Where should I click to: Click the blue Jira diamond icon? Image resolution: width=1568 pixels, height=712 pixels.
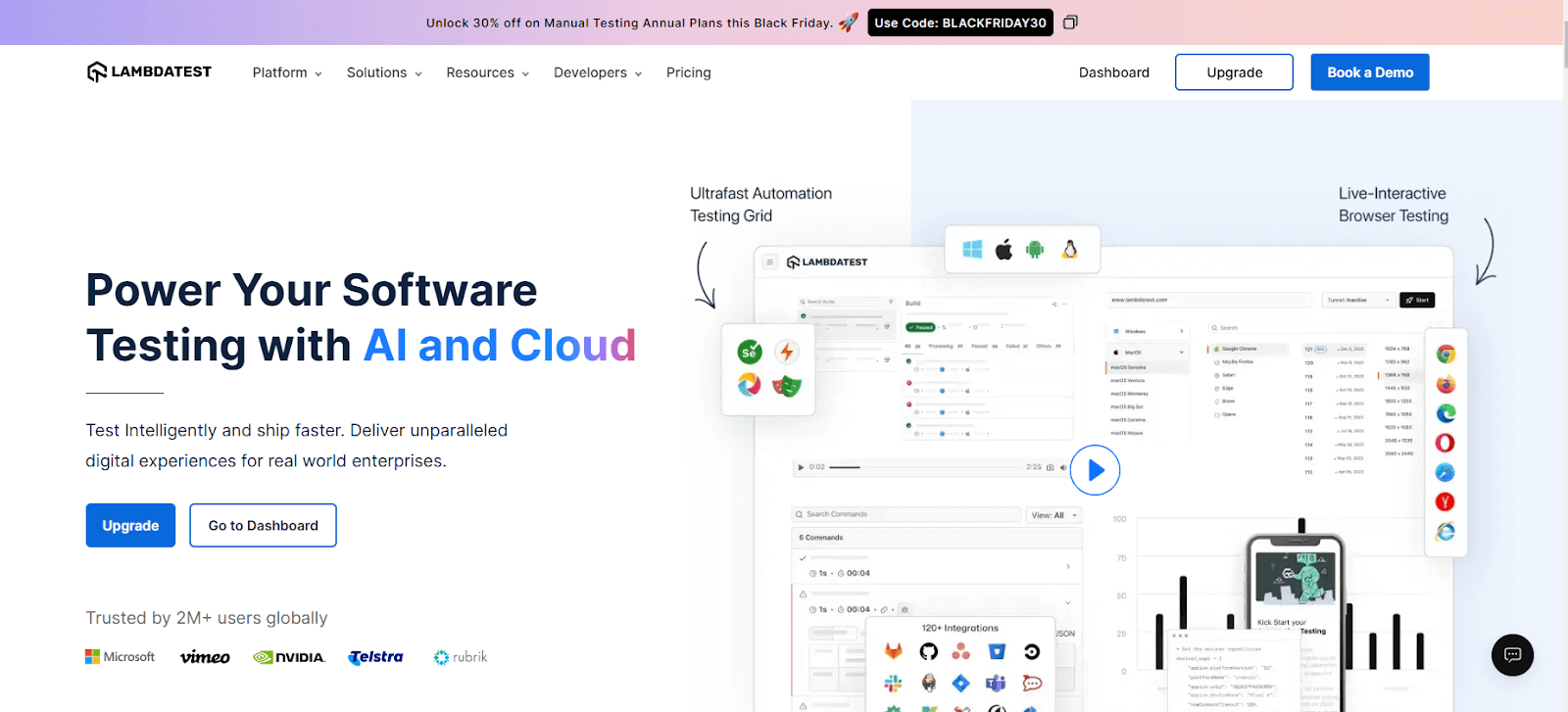[x=961, y=683]
